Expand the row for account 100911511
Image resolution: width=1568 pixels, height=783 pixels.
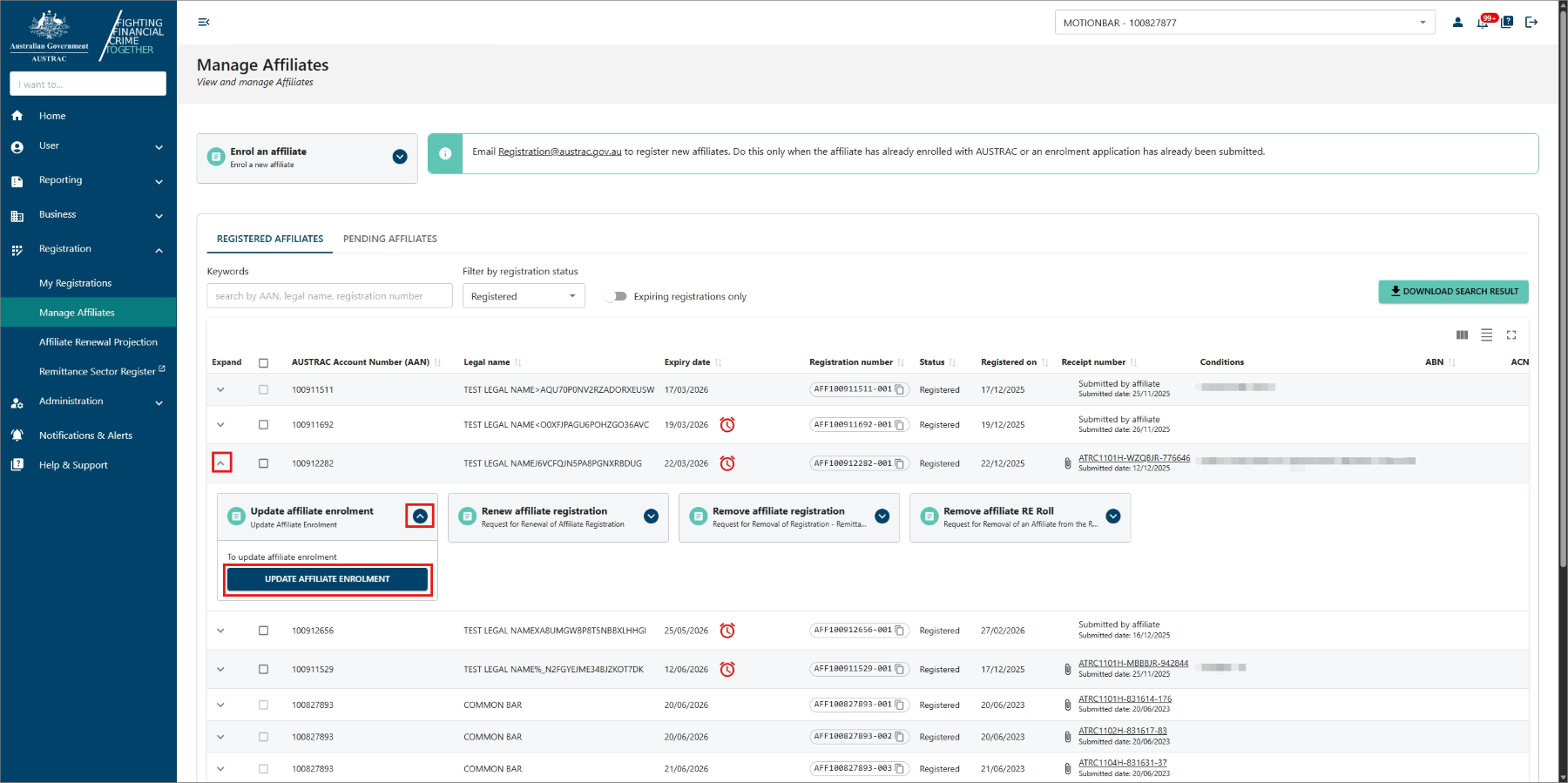(220, 390)
